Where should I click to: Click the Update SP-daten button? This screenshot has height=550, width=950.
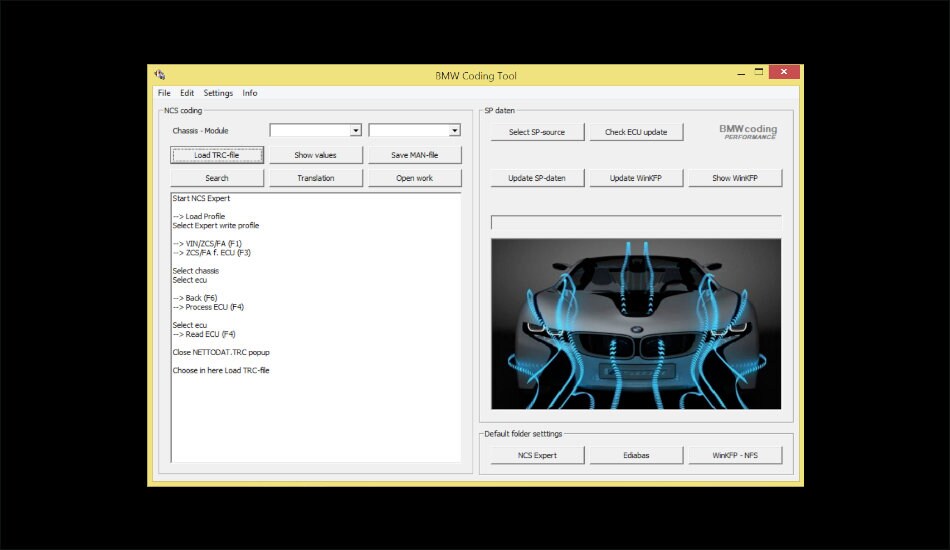537,178
